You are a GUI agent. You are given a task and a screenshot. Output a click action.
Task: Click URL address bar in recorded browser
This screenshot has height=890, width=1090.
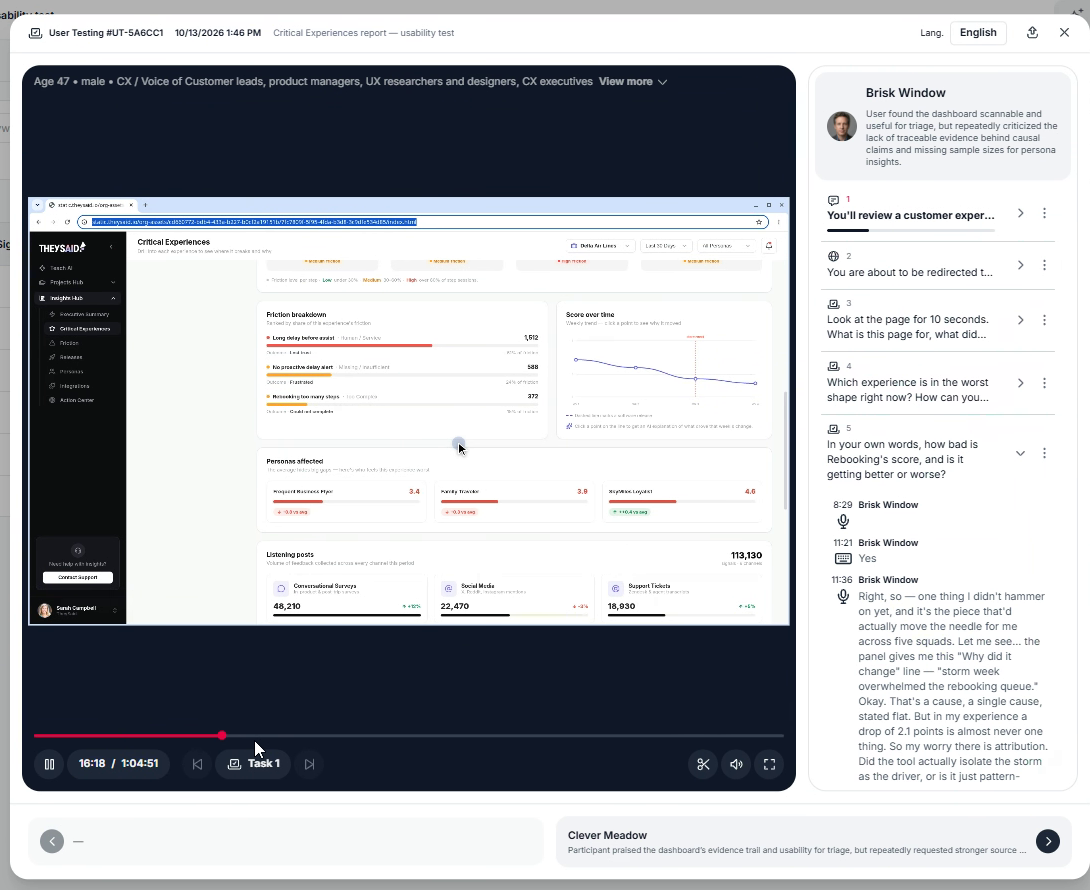pos(423,222)
